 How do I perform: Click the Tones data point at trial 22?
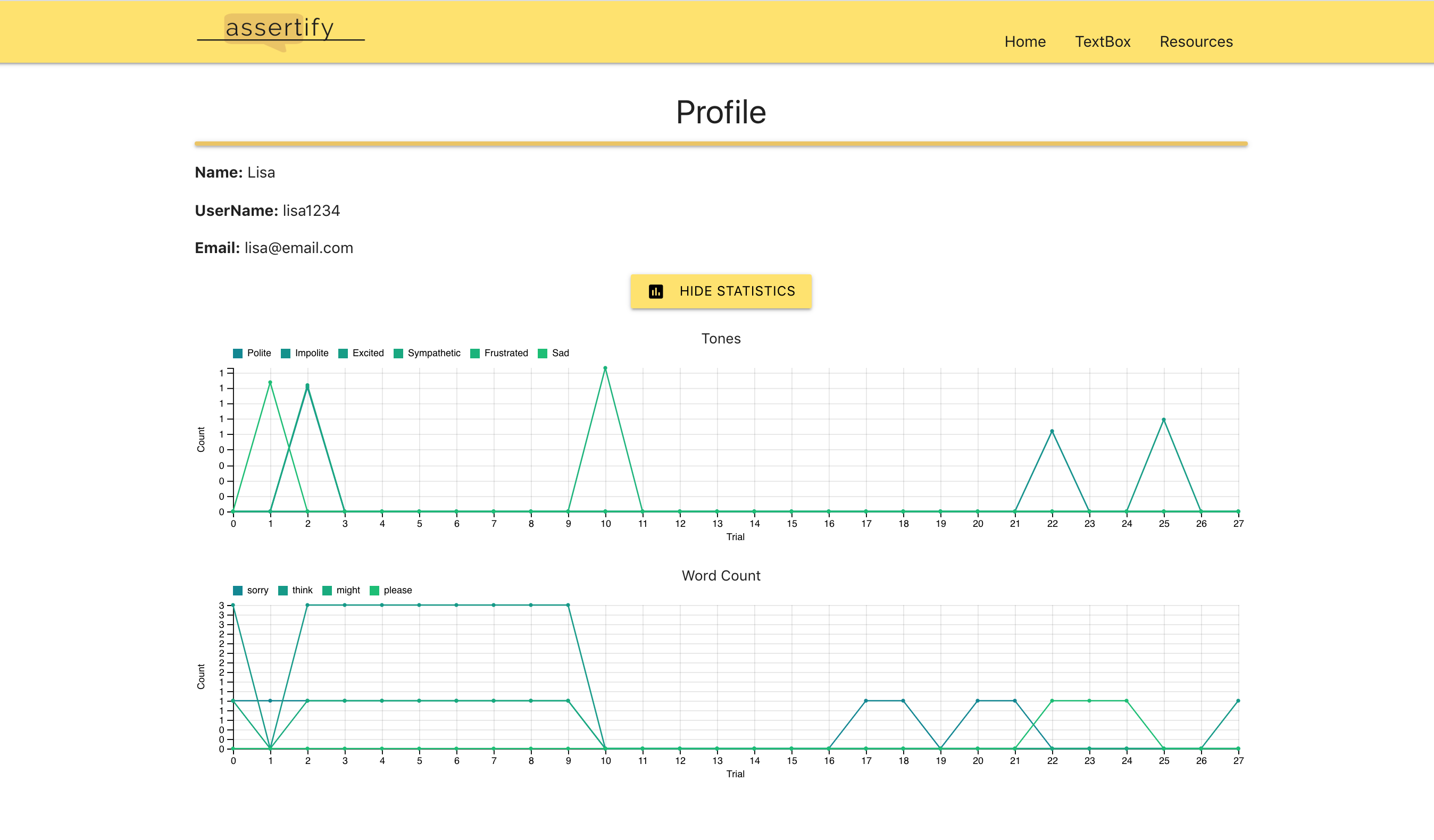pos(1052,432)
